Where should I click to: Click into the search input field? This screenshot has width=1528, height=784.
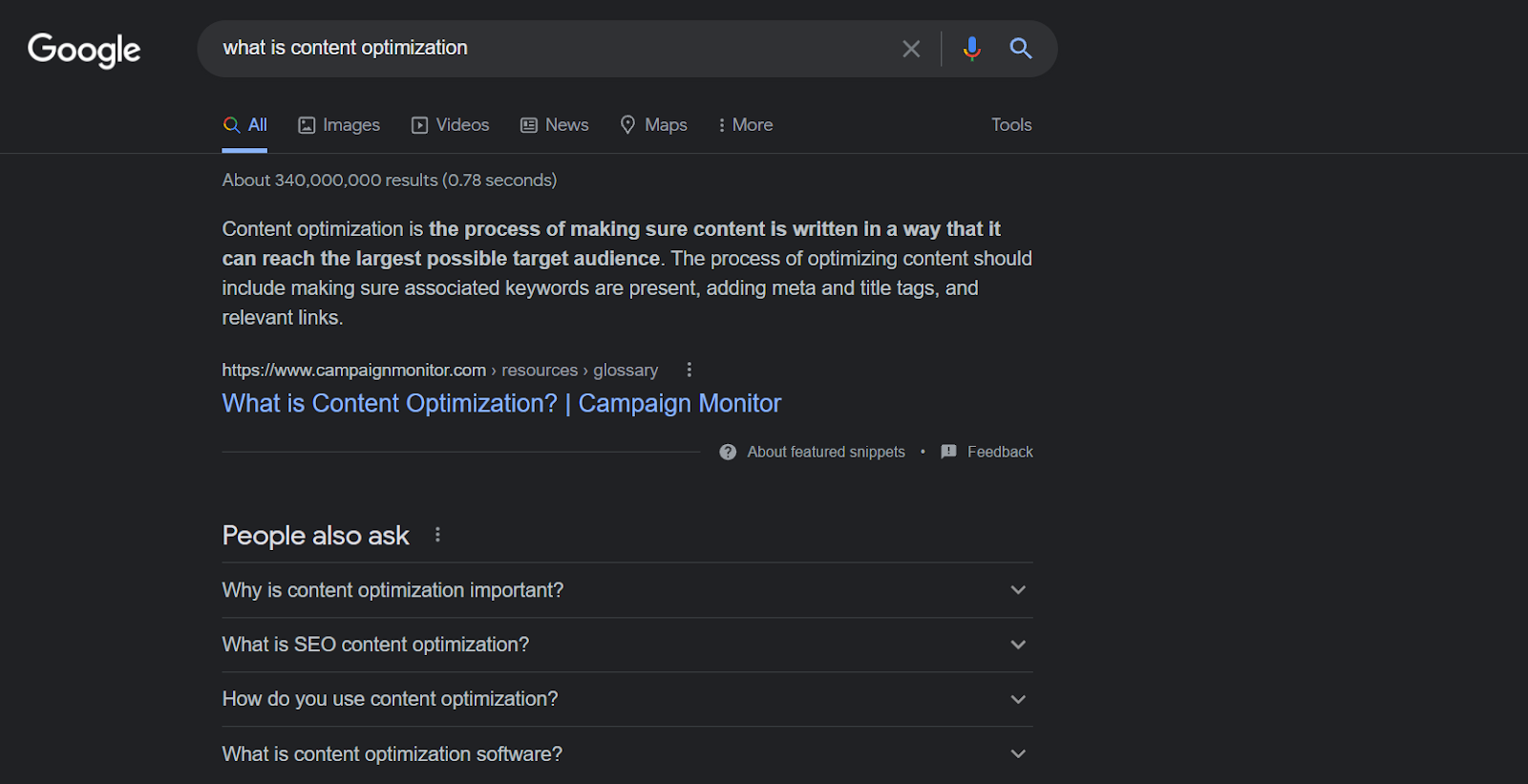click(554, 49)
